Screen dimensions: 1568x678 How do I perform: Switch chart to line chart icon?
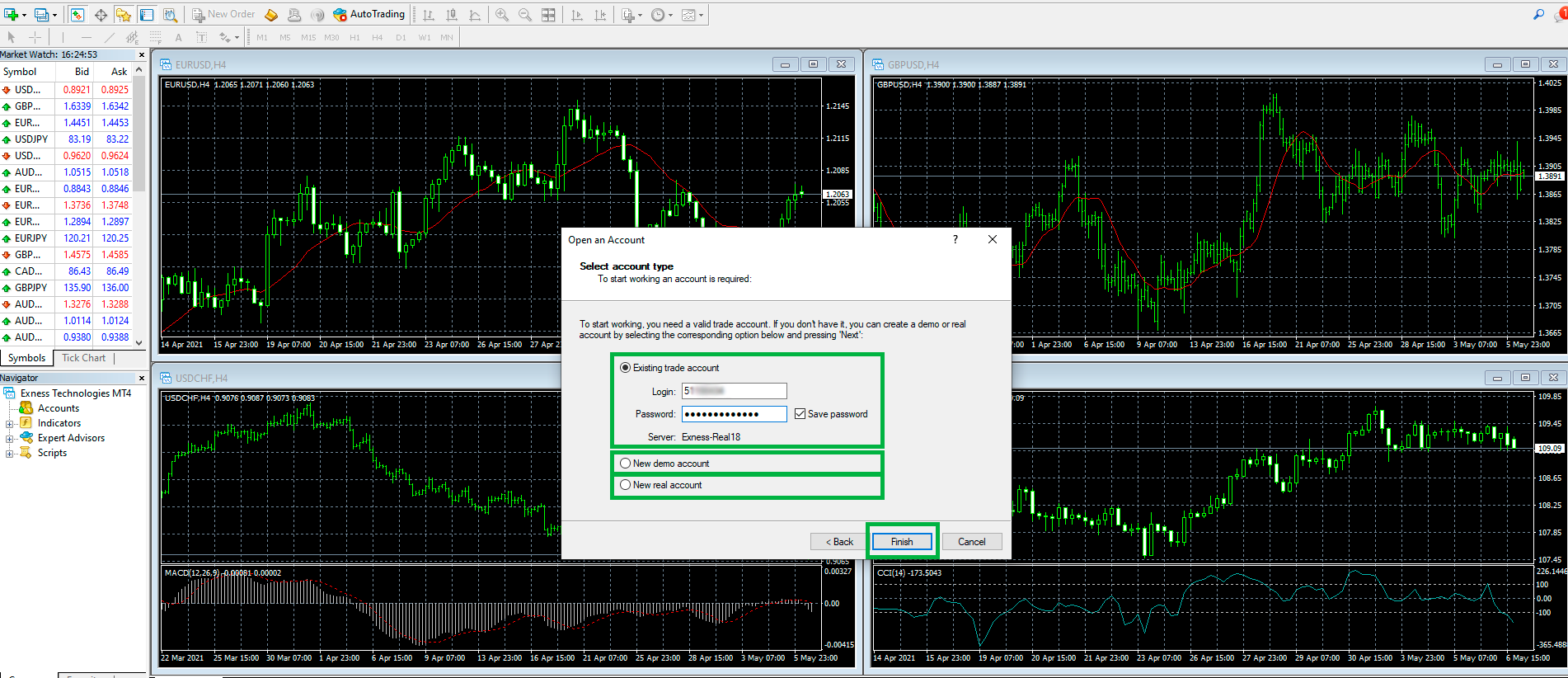[x=475, y=15]
